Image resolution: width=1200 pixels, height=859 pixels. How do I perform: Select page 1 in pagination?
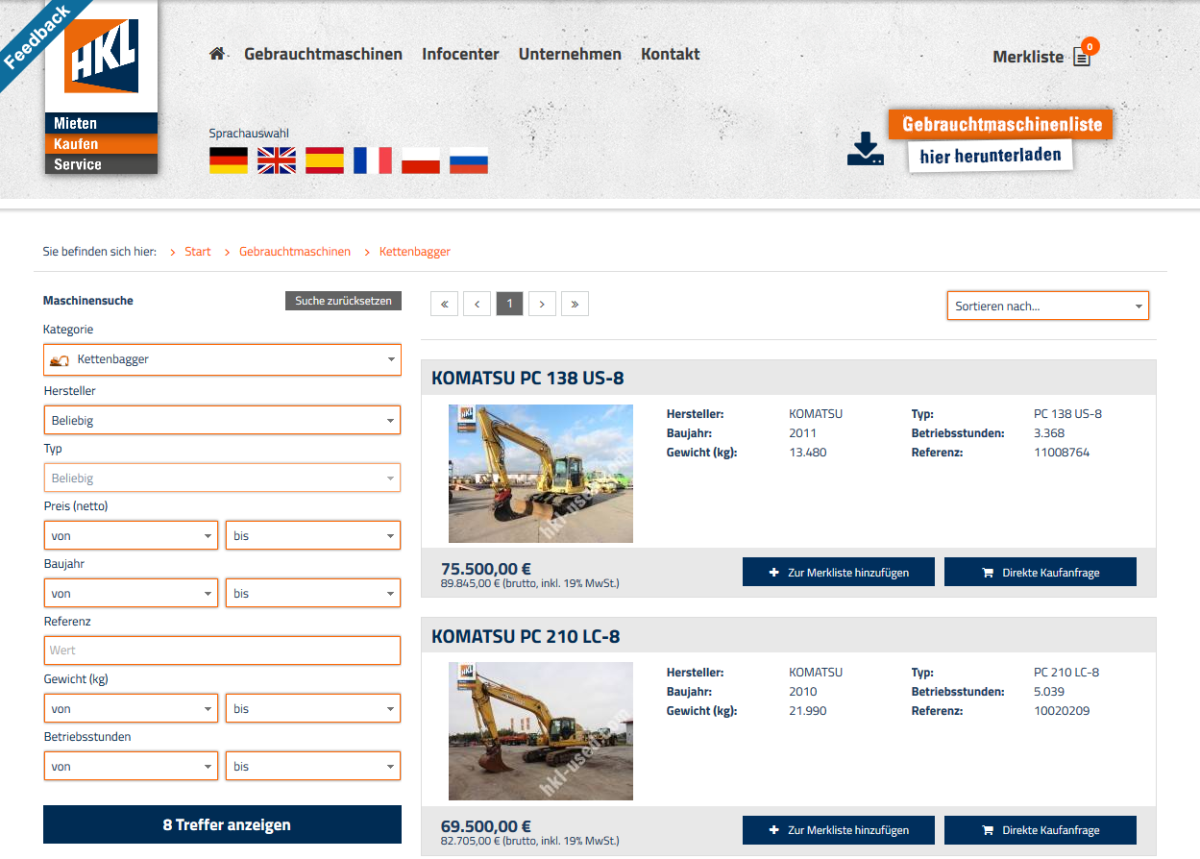[x=510, y=304]
